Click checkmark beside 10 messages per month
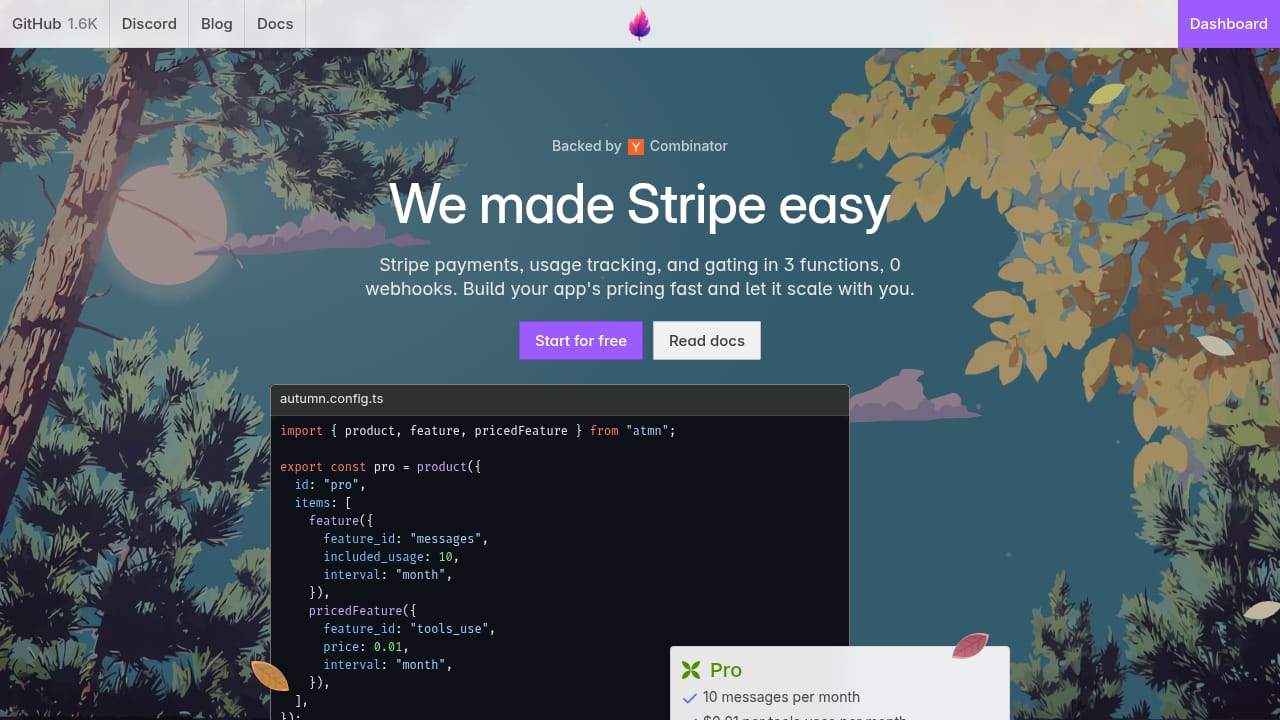The image size is (1280, 720). 689,697
